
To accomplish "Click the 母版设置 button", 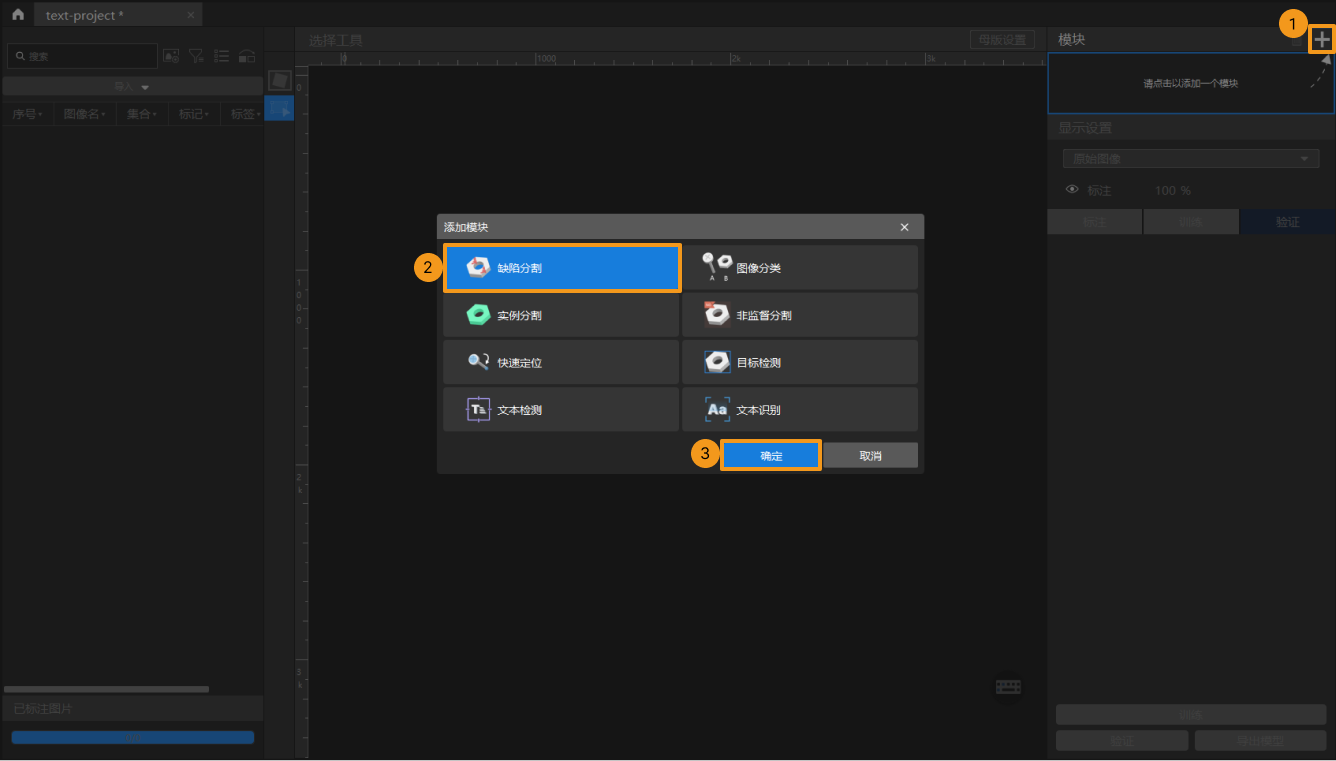I will pyautogui.click(x=1001, y=40).
